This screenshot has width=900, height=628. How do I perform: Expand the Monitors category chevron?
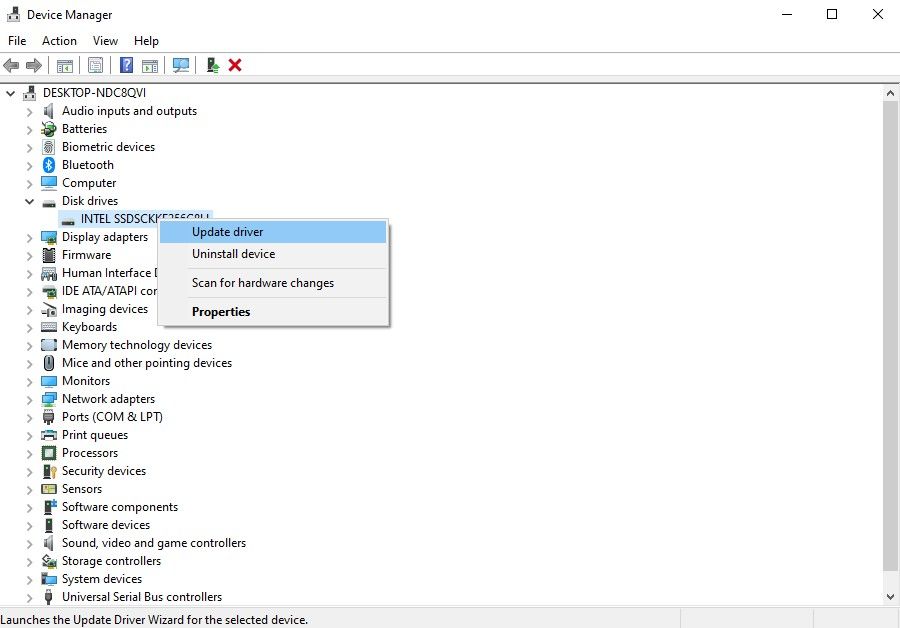[x=29, y=381]
